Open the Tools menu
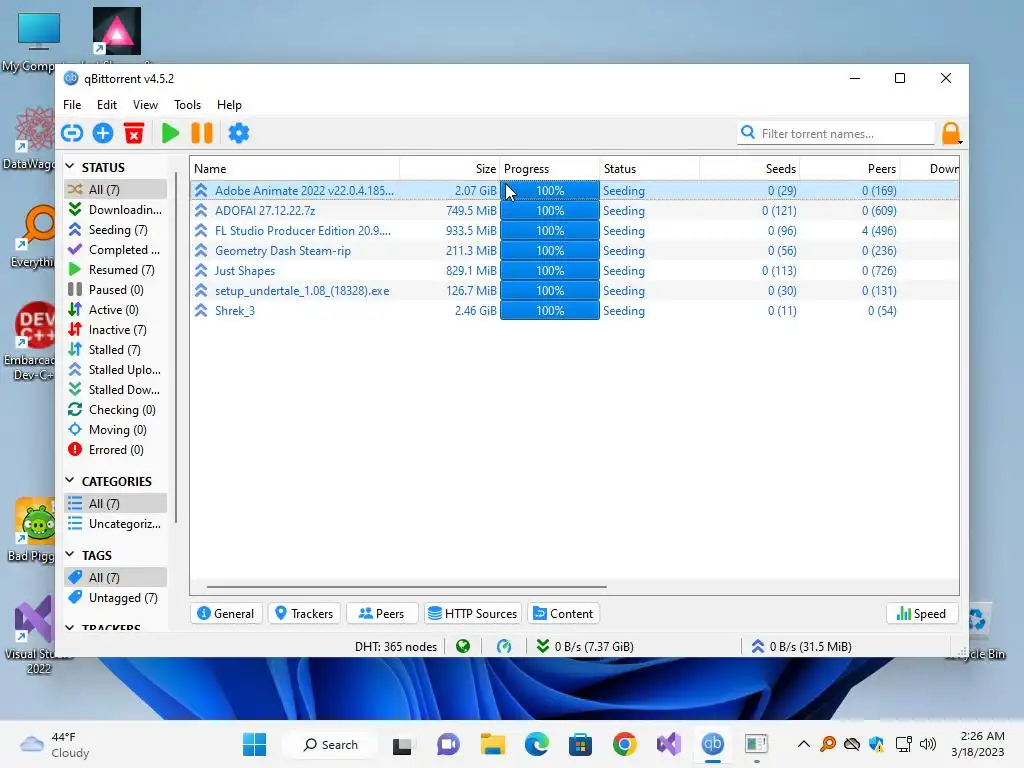This screenshot has height=768, width=1024. point(187,104)
